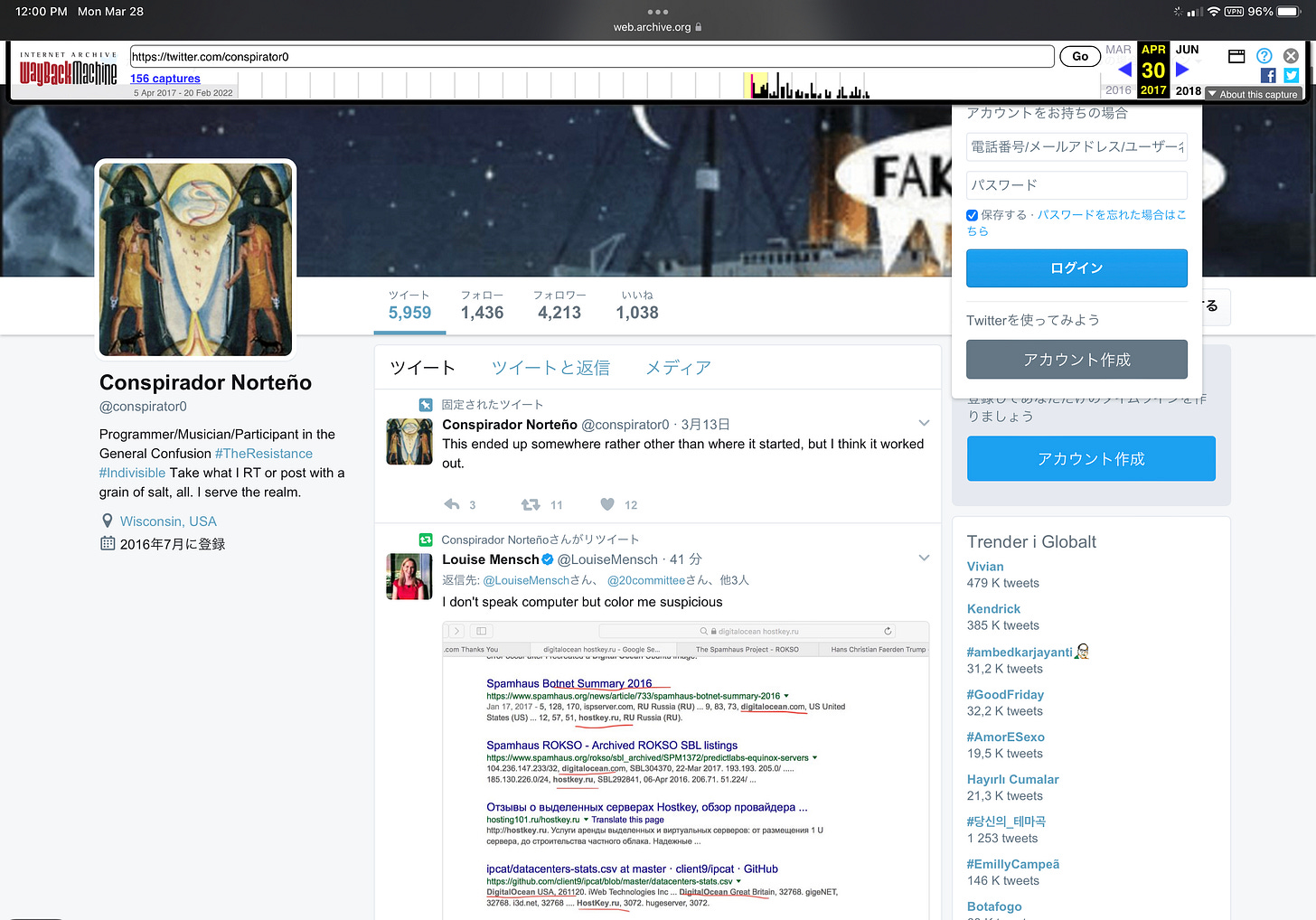The height and width of the screenshot is (920, 1316).
Task: Tap the Wi-Fi status icon
Action: [1213, 12]
